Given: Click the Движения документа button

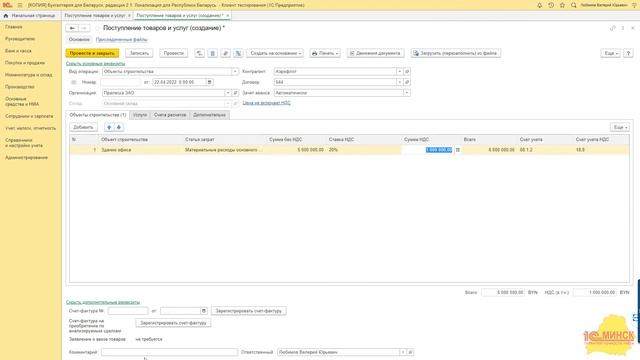Looking at the screenshot, I should [x=376, y=53].
